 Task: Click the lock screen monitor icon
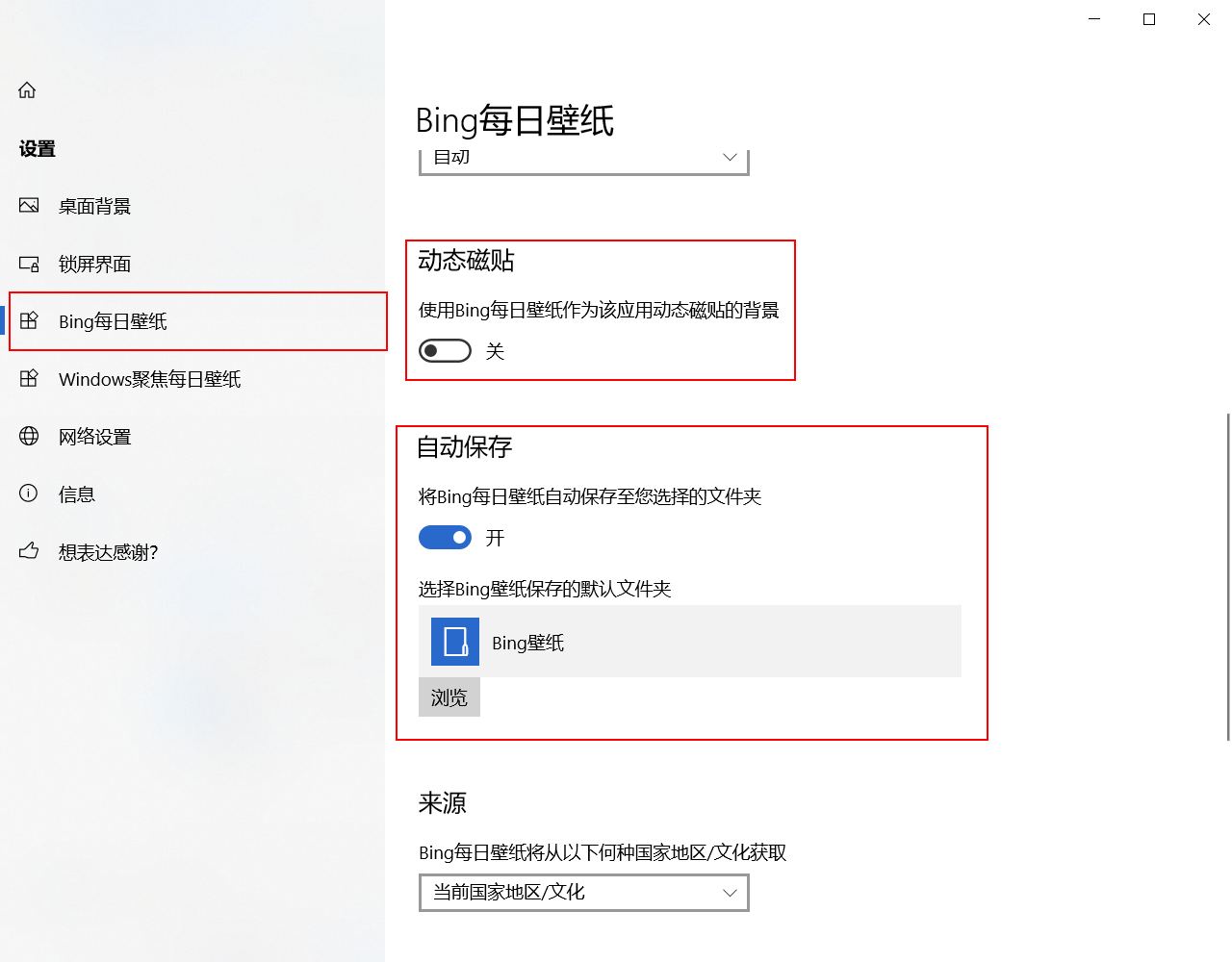click(x=29, y=264)
